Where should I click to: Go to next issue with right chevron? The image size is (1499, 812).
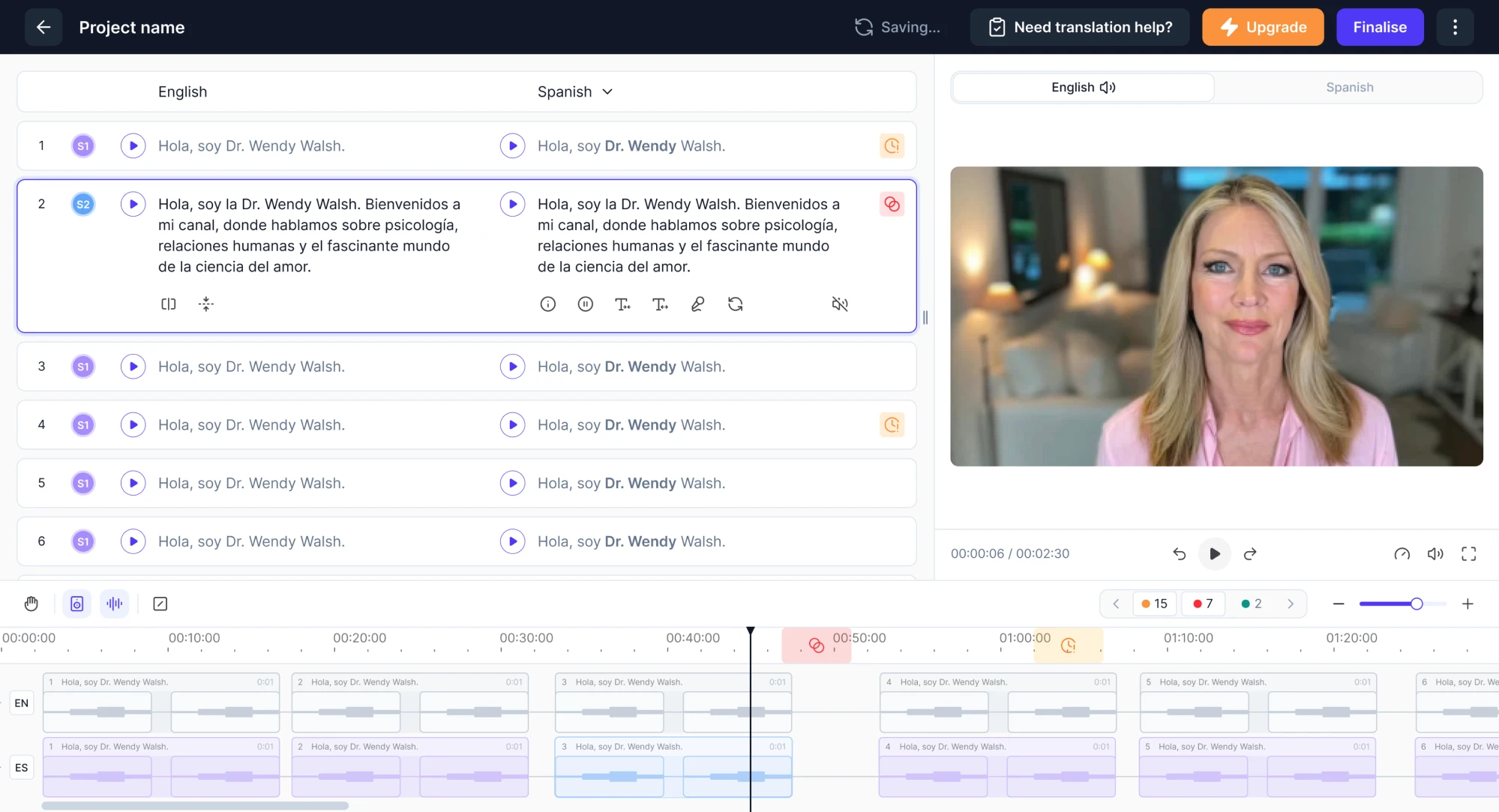(x=1291, y=604)
